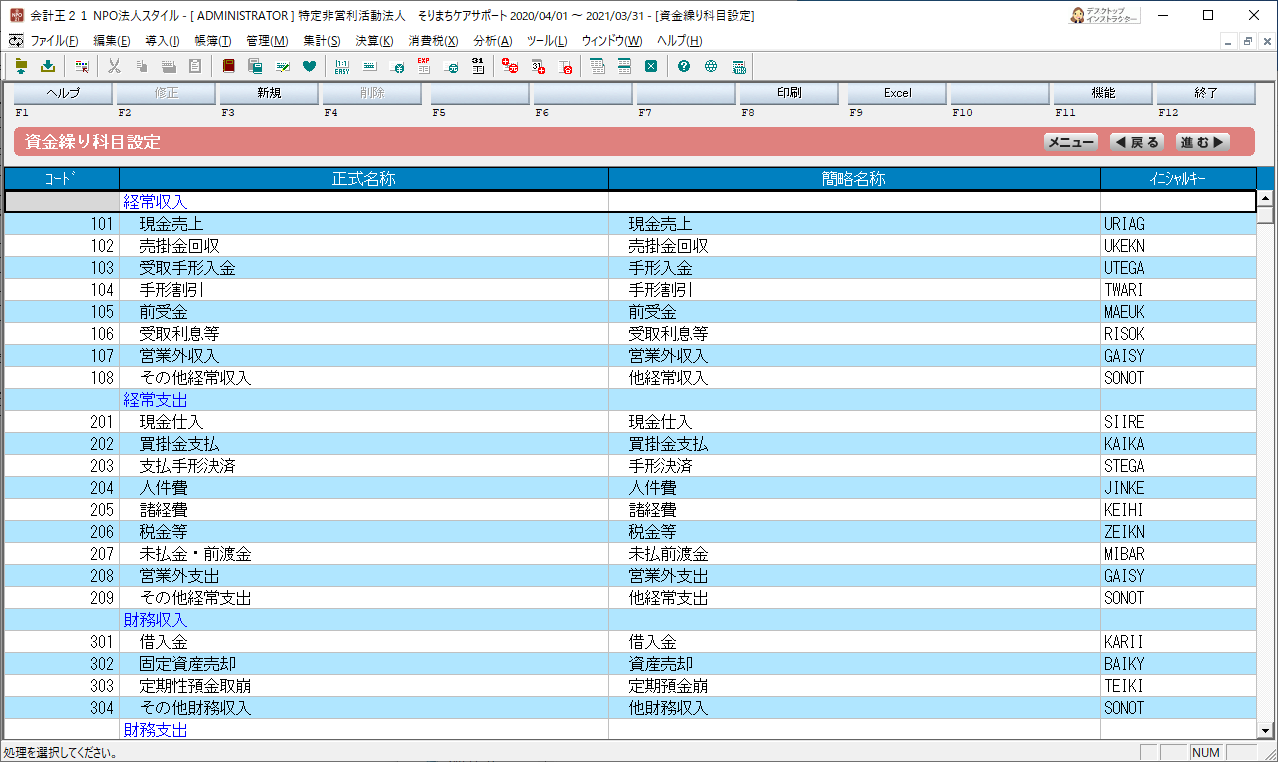Click the EXP export toolbar icon
The height and width of the screenshot is (762, 1278).
pyautogui.click(x=424, y=67)
